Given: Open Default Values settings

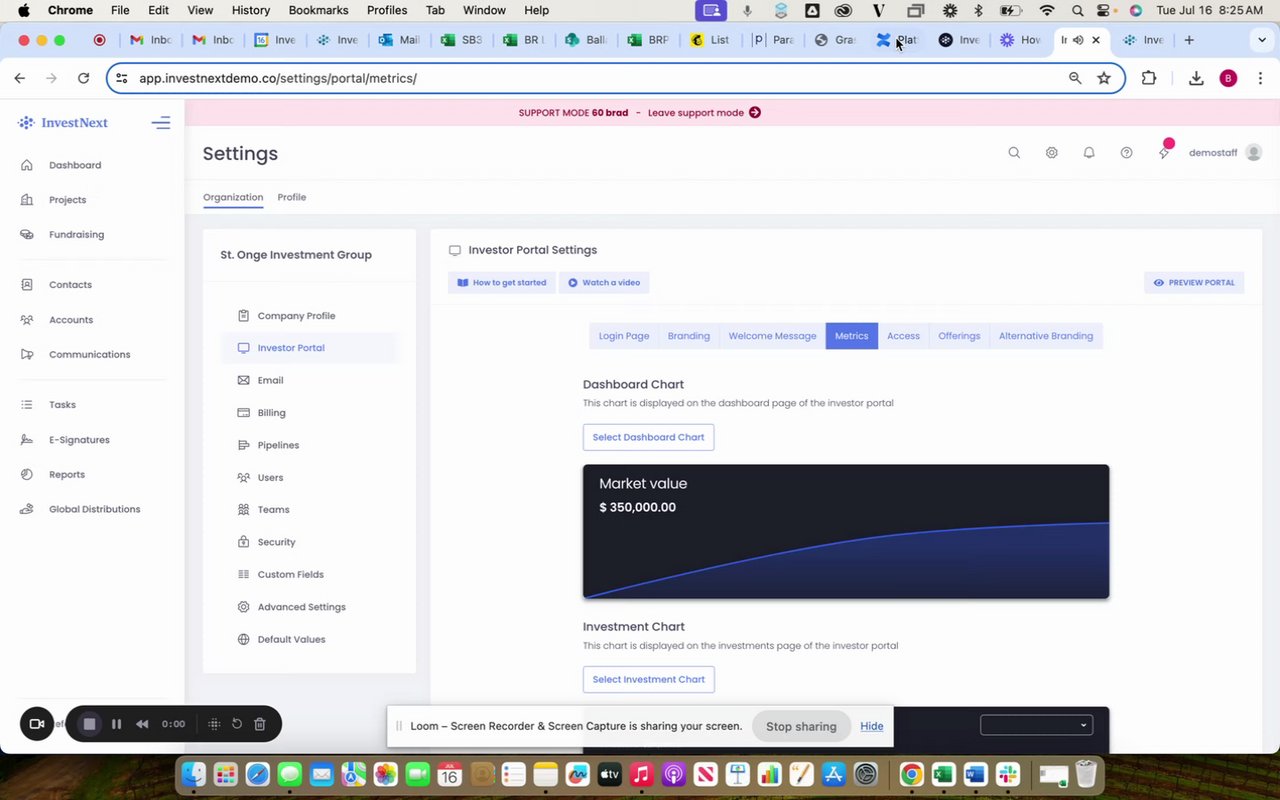Looking at the screenshot, I should (291, 640).
